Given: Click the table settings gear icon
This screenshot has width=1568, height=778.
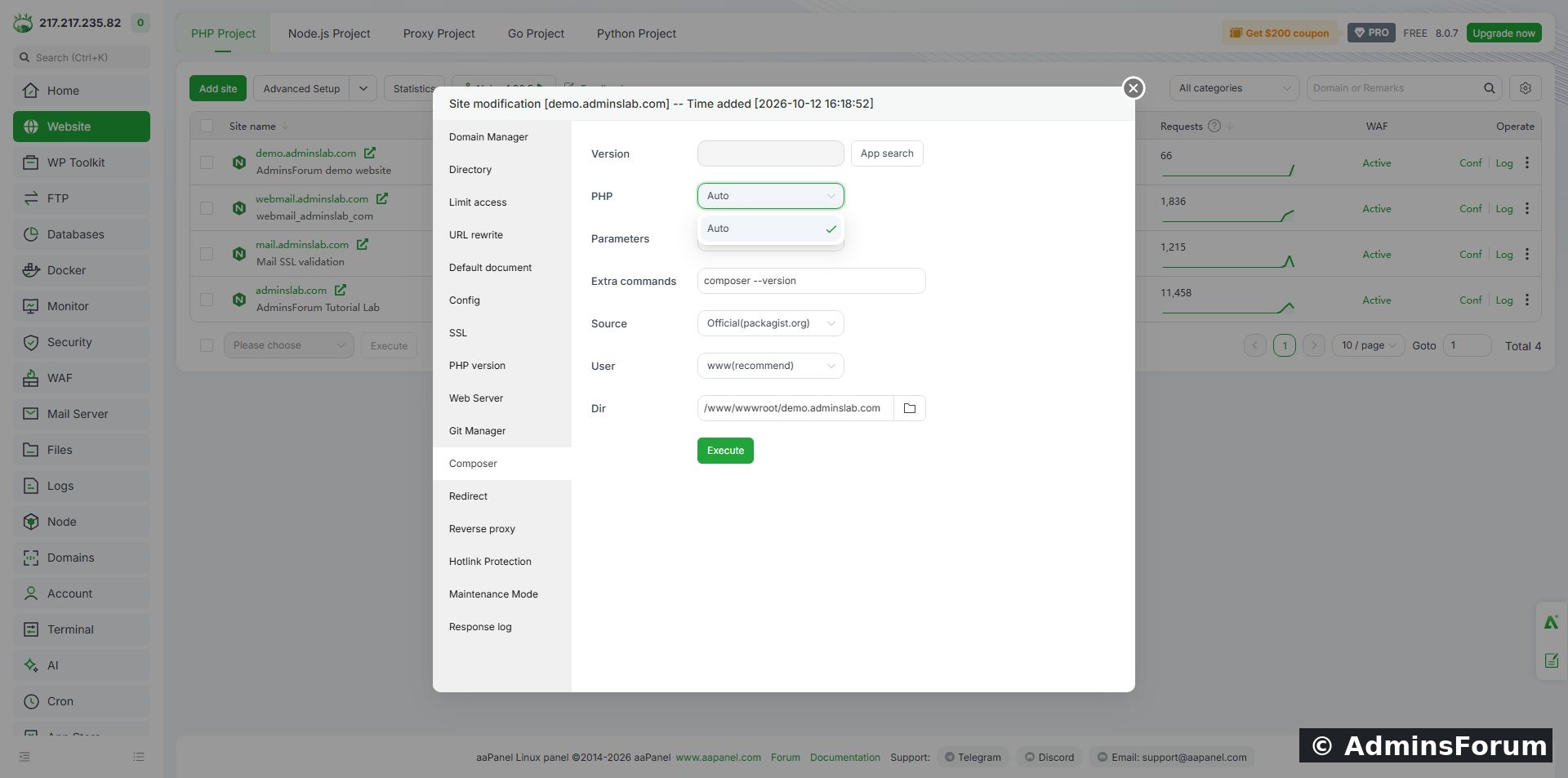Looking at the screenshot, I should 1525,88.
